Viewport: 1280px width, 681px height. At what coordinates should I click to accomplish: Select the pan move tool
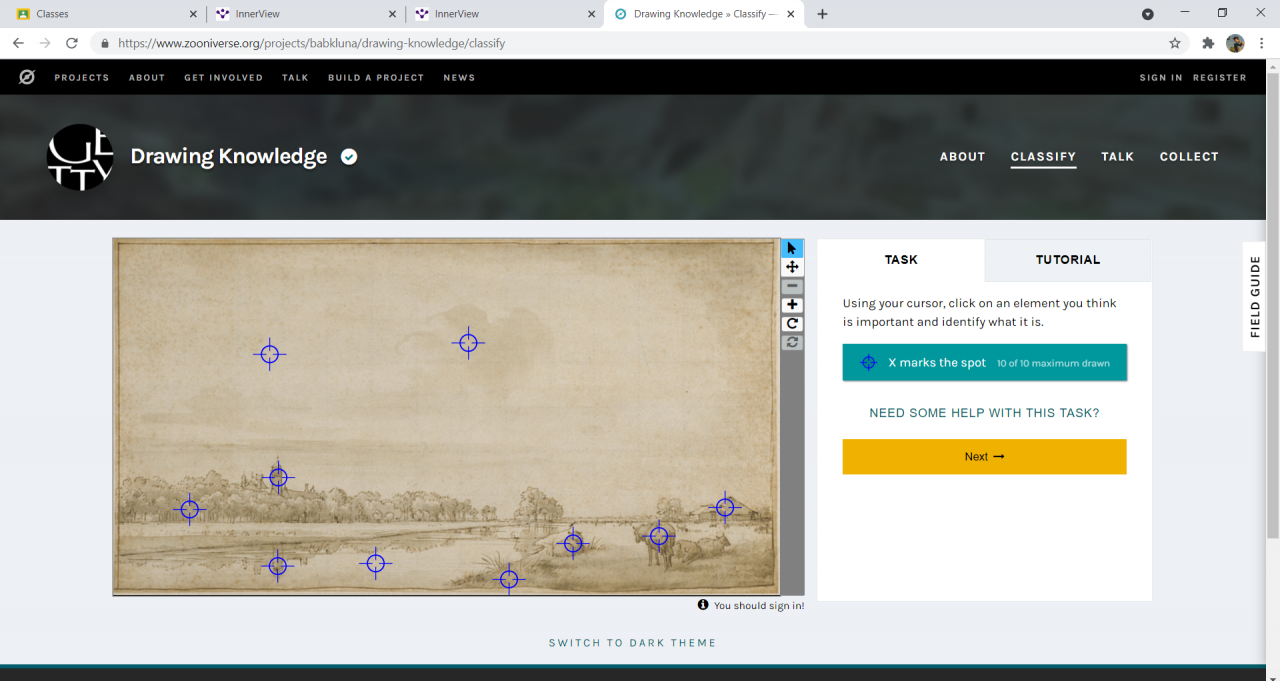[x=792, y=267]
